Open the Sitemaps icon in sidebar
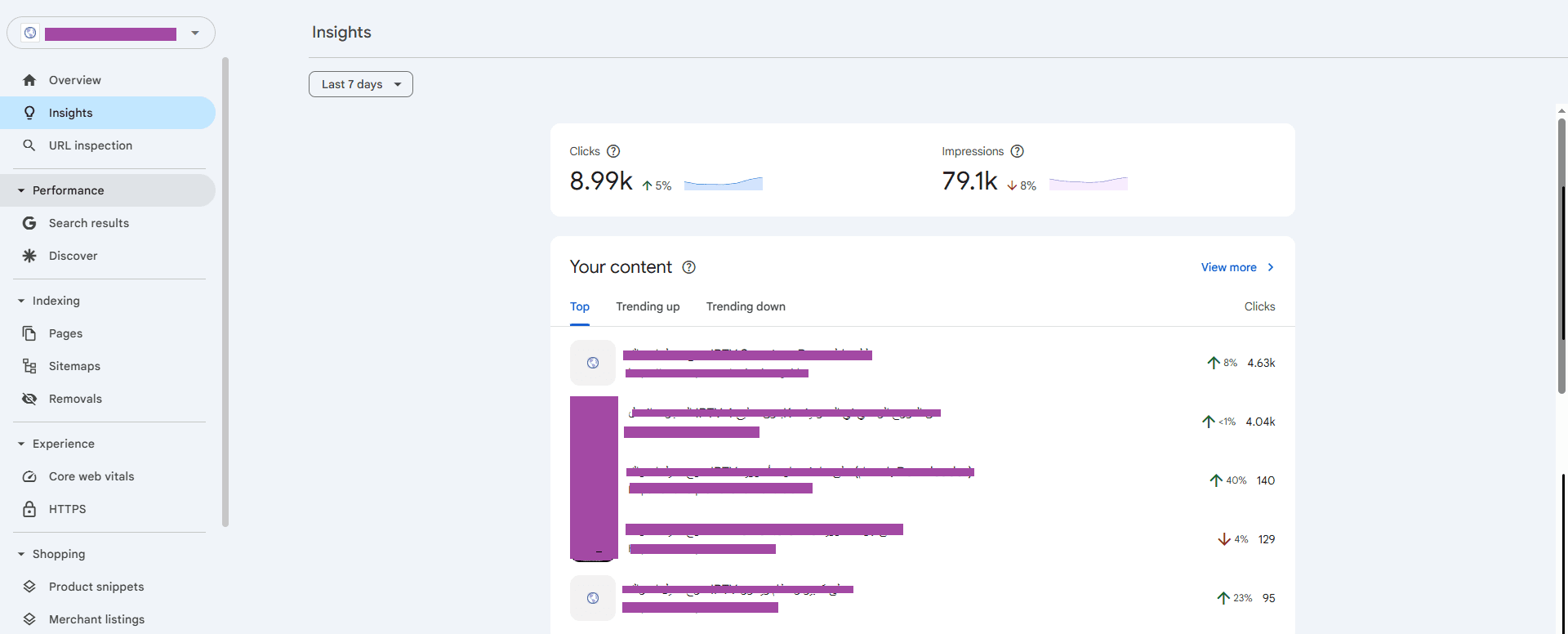The height and width of the screenshot is (634, 1568). tap(29, 366)
